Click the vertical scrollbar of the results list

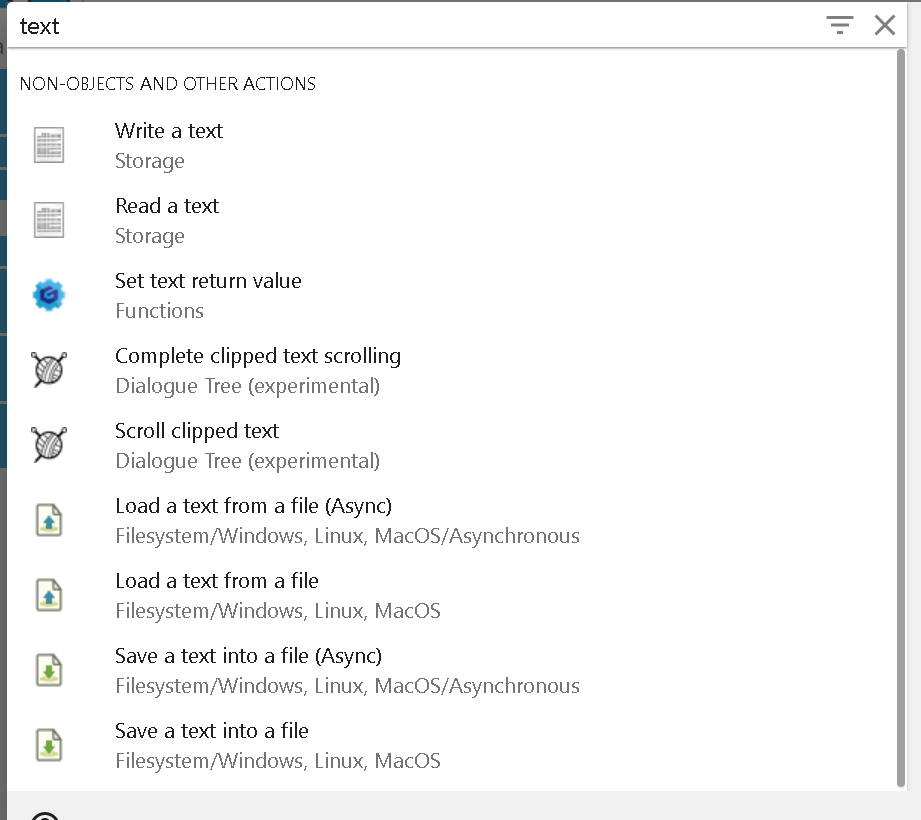pyautogui.click(x=901, y=418)
